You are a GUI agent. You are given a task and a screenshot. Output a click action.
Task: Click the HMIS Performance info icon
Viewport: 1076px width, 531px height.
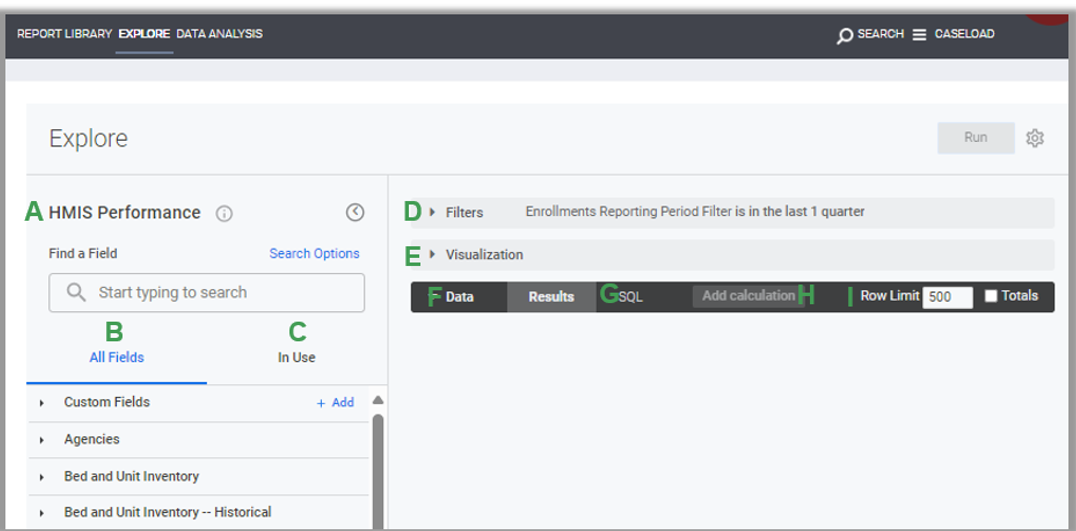[224, 213]
